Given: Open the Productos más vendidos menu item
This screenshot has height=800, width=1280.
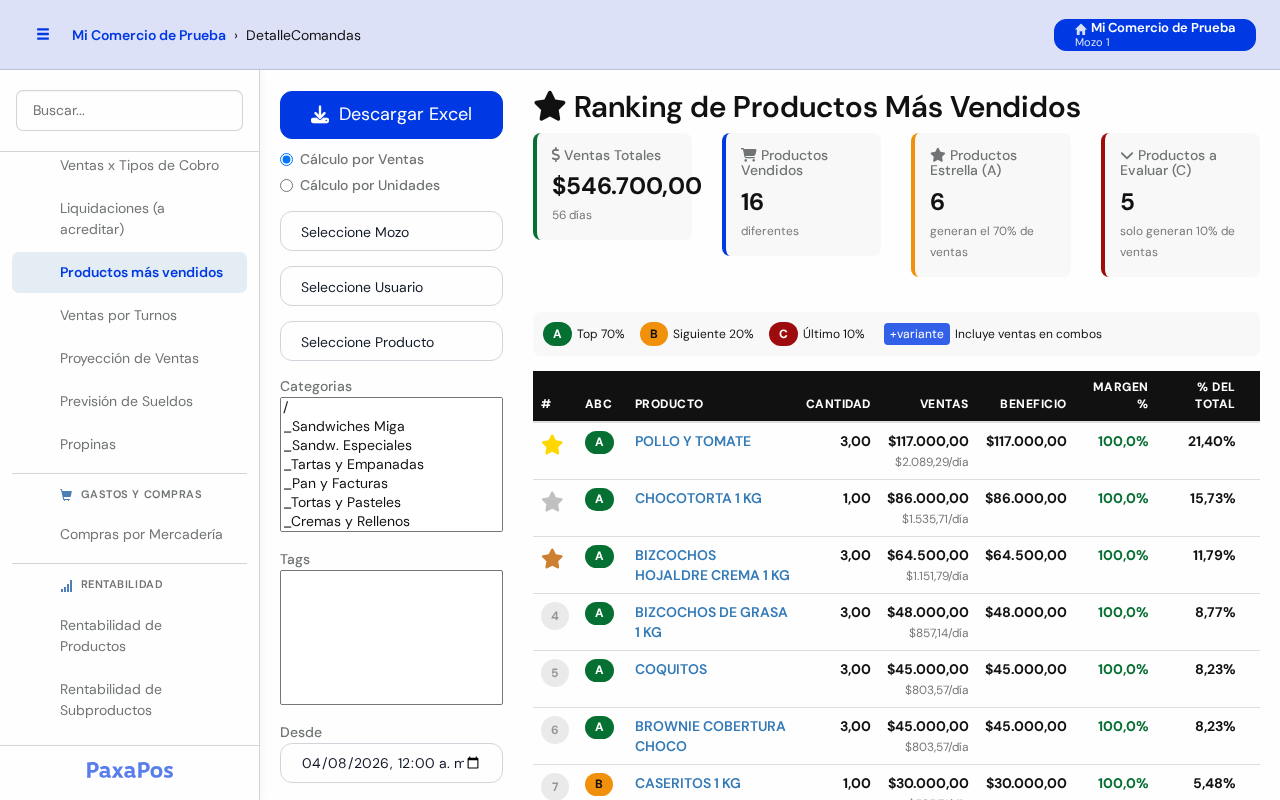Looking at the screenshot, I should point(130,272).
